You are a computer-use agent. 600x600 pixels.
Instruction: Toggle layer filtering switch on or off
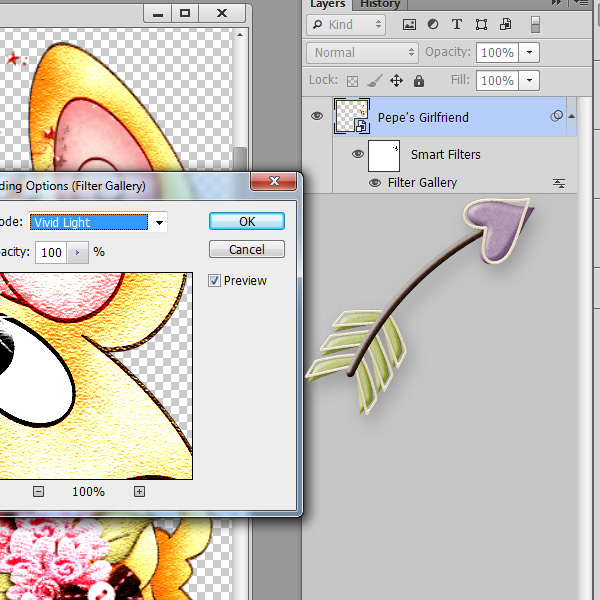pyautogui.click(x=535, y=25)
